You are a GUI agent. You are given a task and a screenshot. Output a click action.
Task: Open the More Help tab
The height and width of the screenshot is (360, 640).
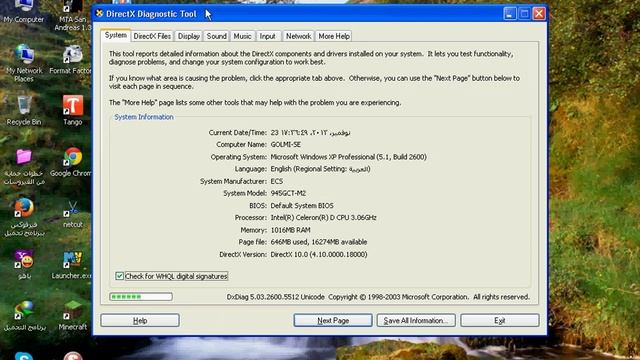pos(334,36)
